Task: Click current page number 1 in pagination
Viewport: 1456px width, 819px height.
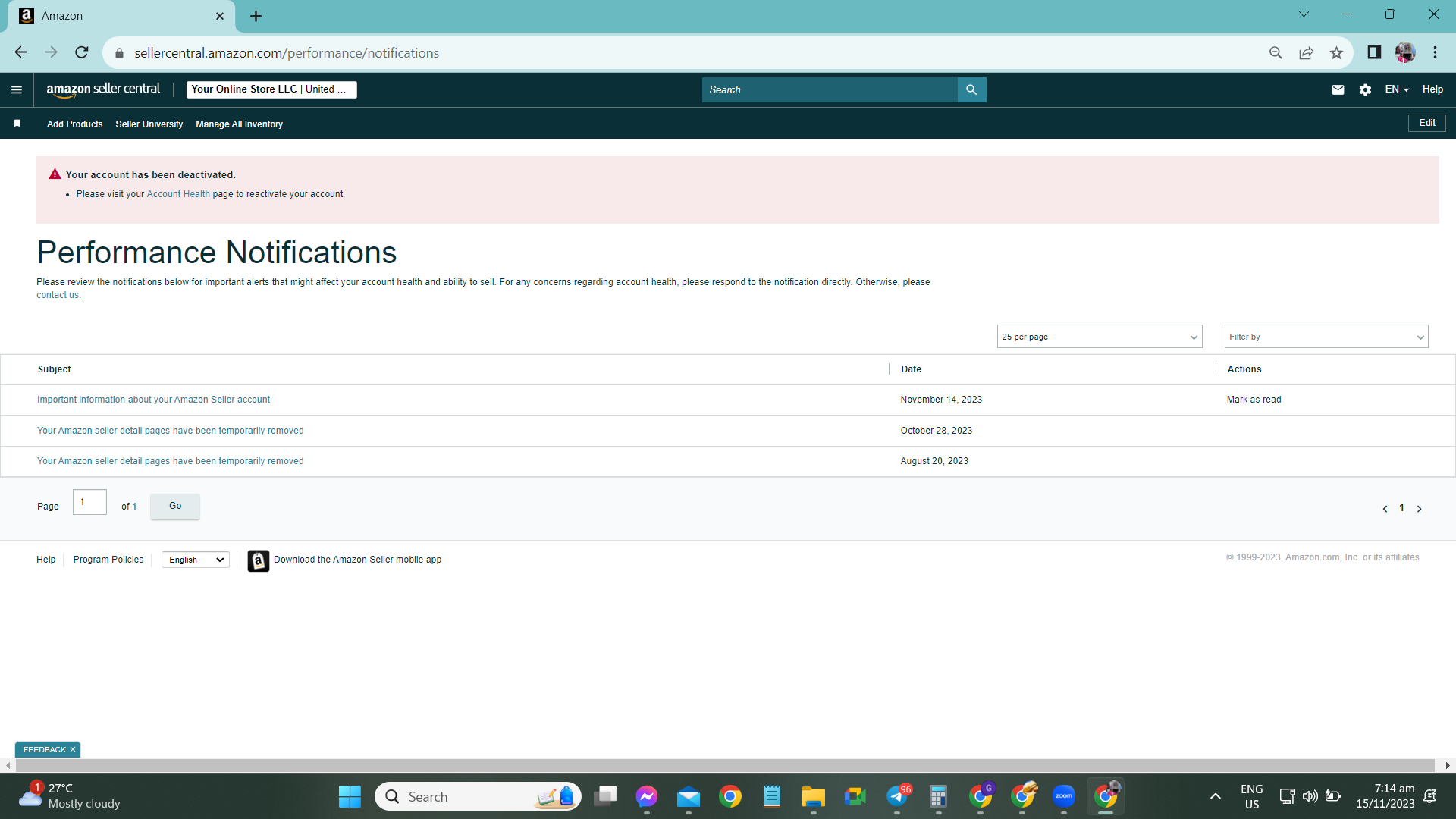Action: (1401, 508)
